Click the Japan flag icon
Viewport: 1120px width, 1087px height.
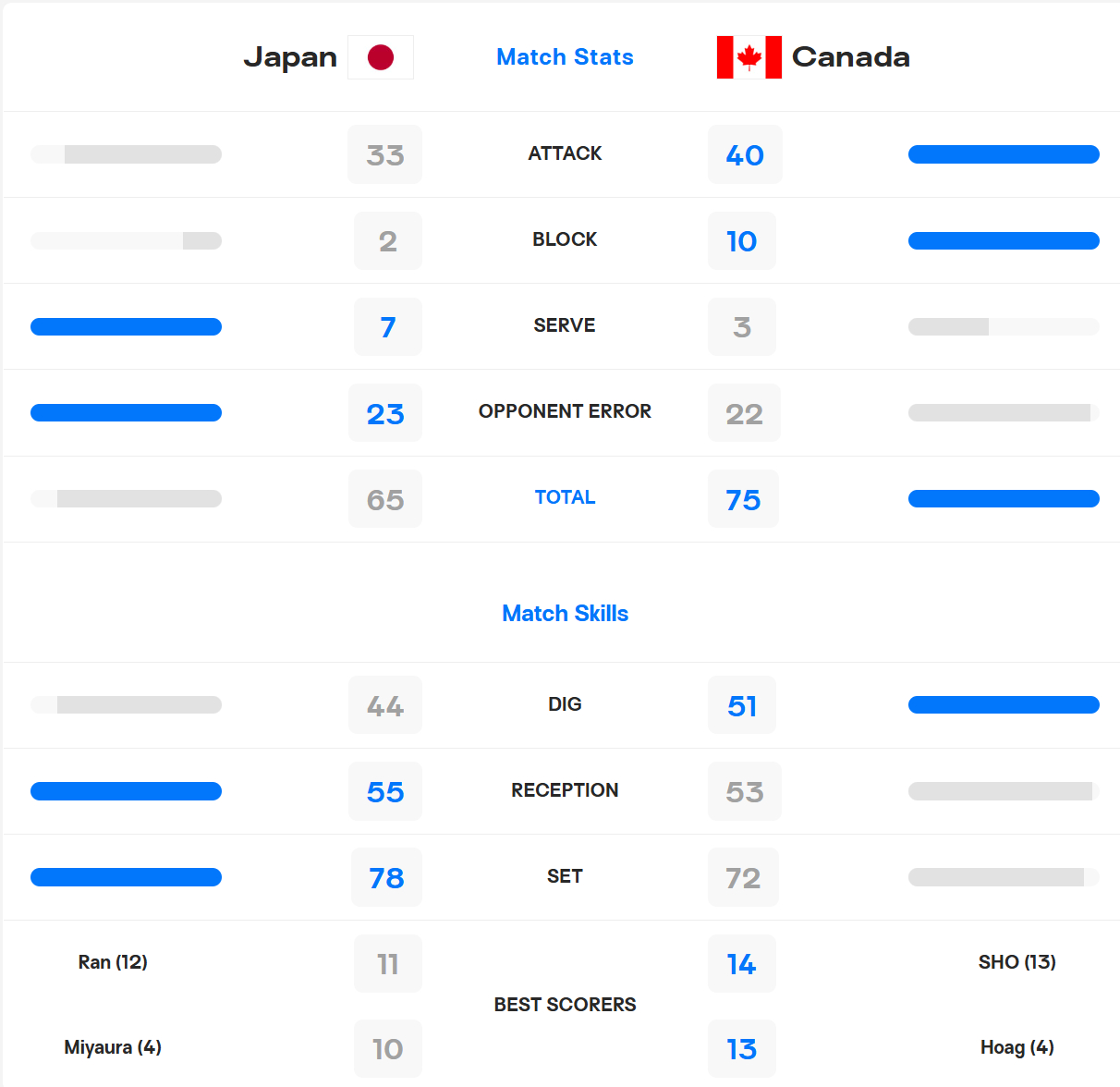click(x=381, y=57)
